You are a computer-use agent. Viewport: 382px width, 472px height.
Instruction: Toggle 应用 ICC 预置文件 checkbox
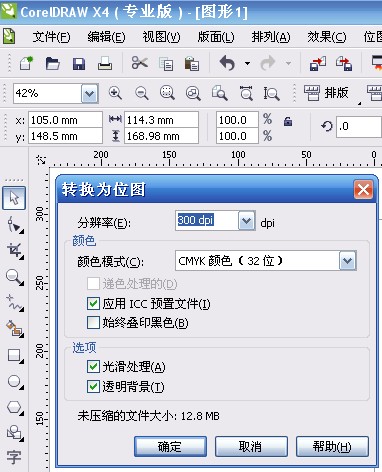(x=93, y=304)
